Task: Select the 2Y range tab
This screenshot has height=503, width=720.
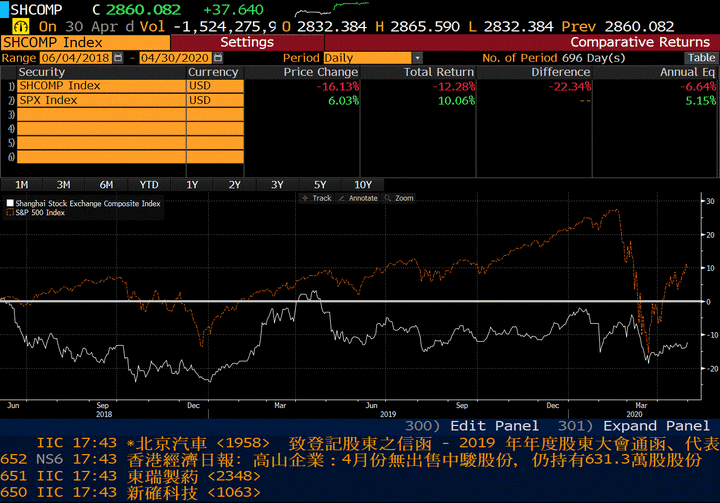Action: (235, 185)
